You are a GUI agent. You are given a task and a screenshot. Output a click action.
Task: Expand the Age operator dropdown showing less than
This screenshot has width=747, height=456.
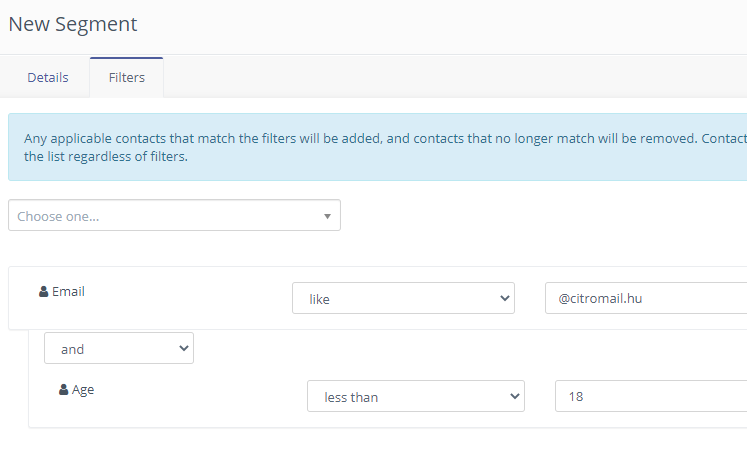coord(416,396)
